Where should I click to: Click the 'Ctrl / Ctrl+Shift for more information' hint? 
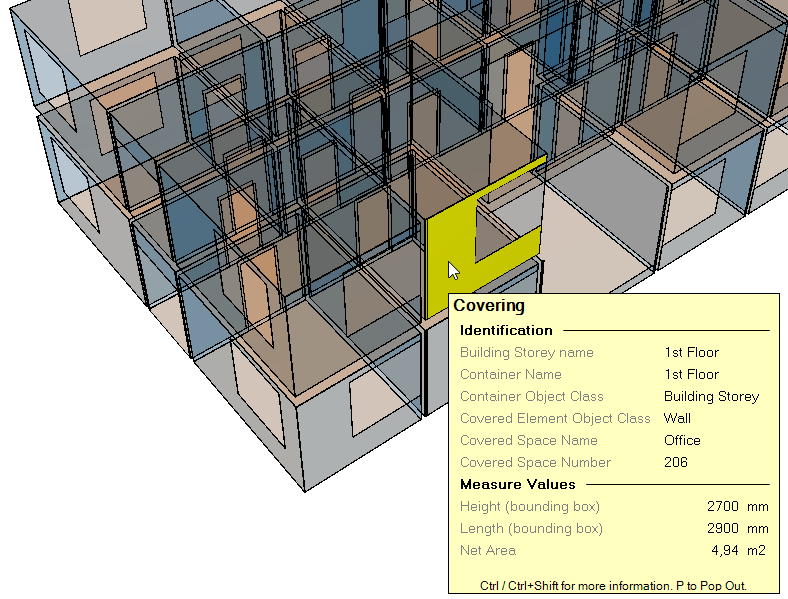coord(613,586)
